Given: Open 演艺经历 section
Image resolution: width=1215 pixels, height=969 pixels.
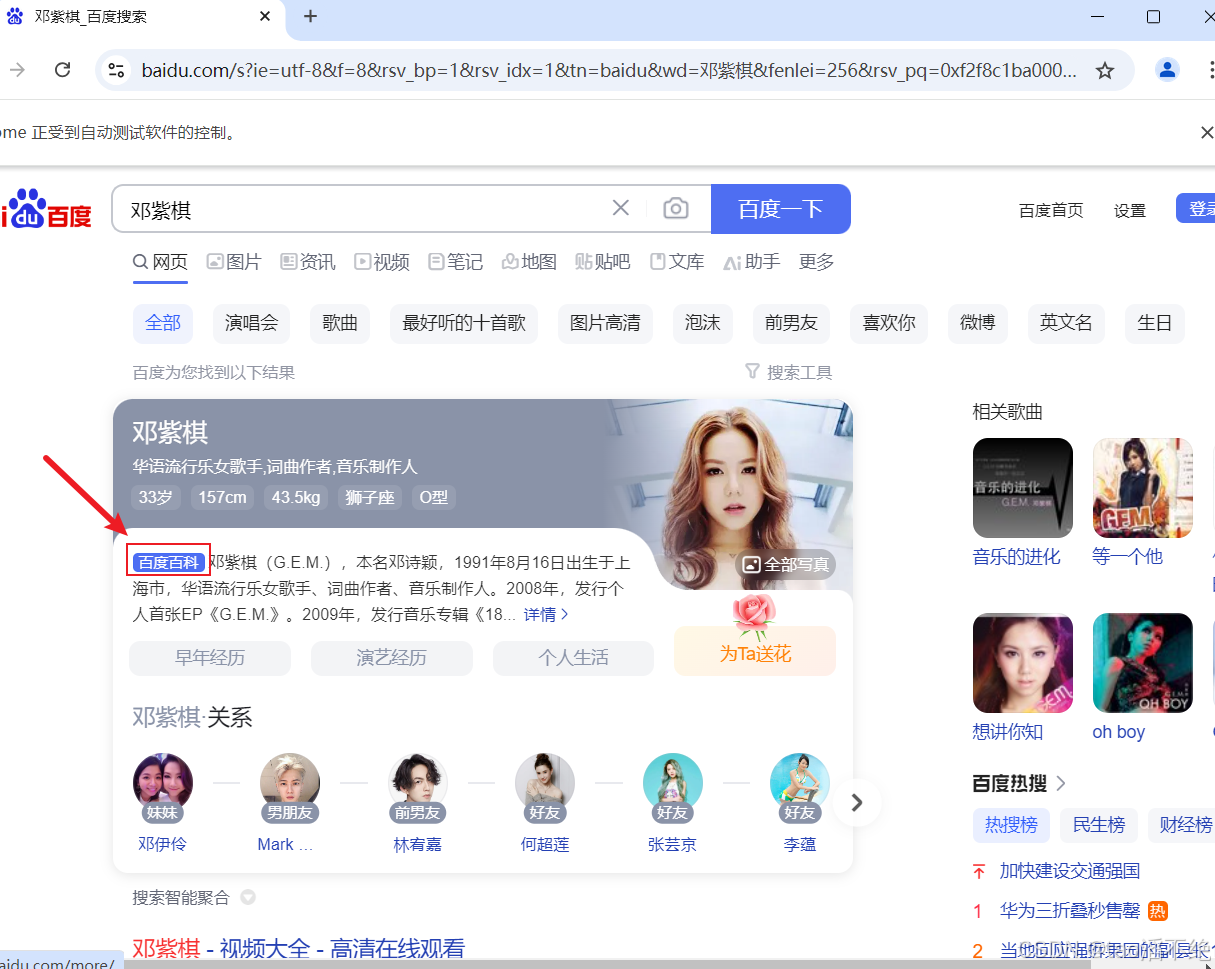Looking at the screenshot, I should tap(392, 658).
